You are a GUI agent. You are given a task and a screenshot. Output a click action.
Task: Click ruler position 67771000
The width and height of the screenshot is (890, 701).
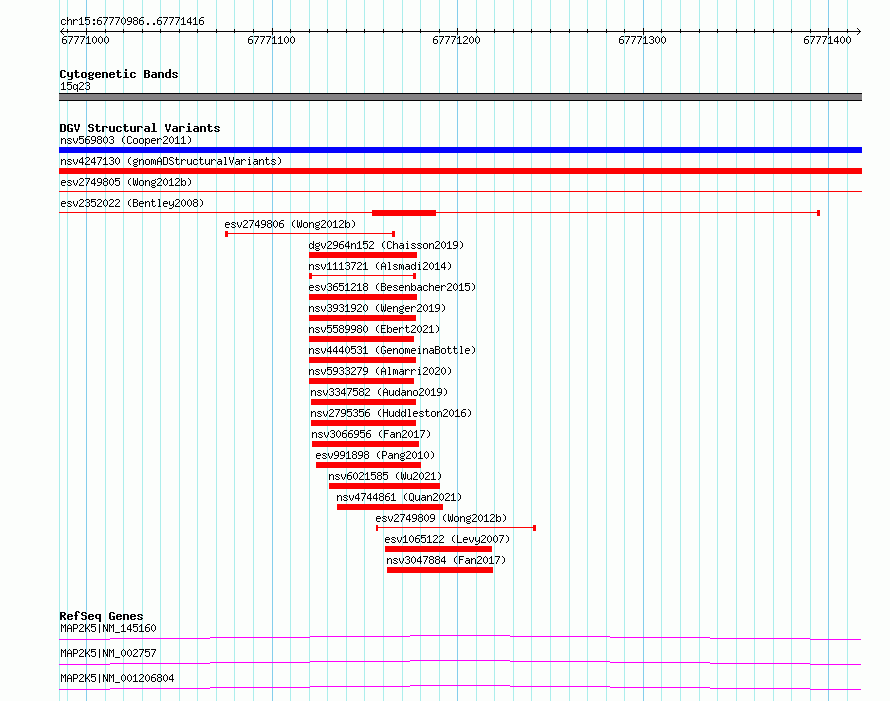click(x=85, y=40)
